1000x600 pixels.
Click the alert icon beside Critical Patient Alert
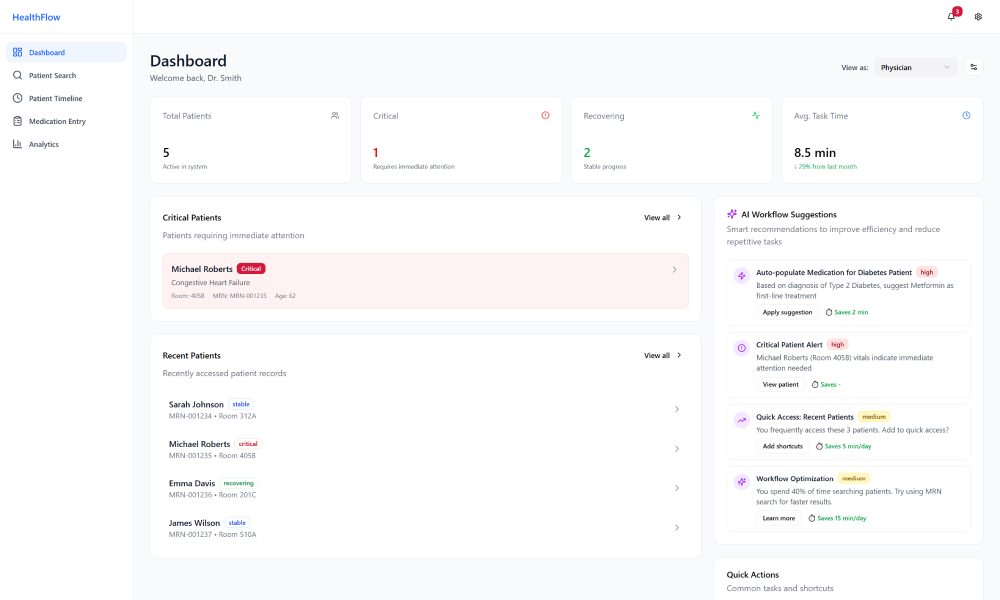tap(741, 348)
